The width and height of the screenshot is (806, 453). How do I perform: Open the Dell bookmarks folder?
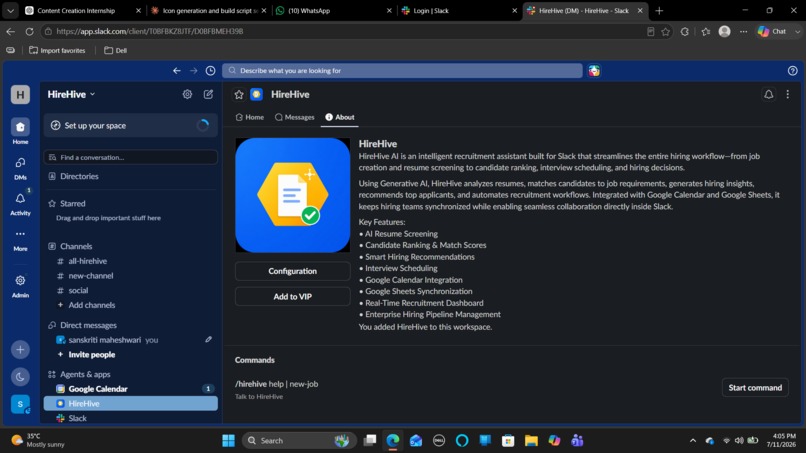(x=116, y=50)
